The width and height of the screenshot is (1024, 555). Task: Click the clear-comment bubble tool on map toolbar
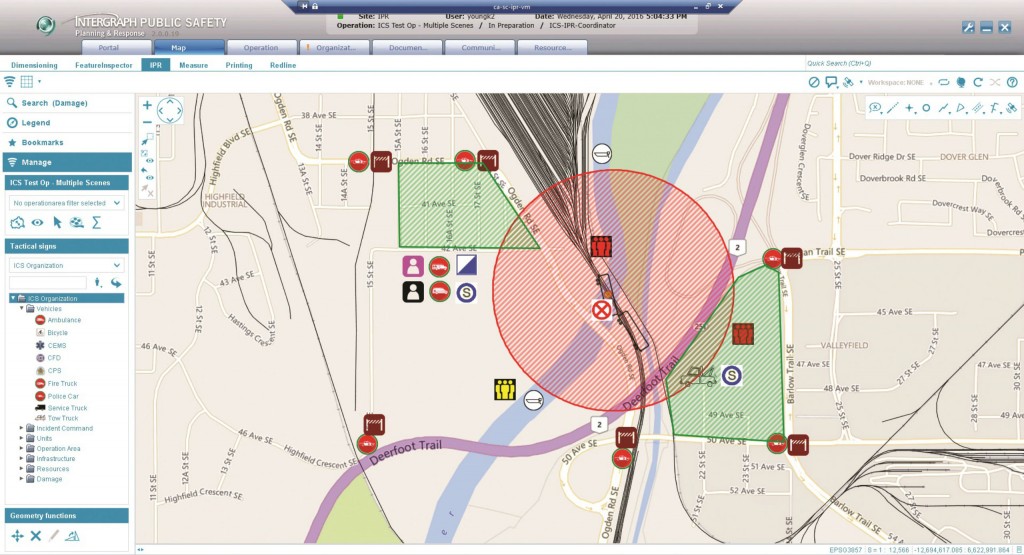pyautogui.click(x=875, y=108)
